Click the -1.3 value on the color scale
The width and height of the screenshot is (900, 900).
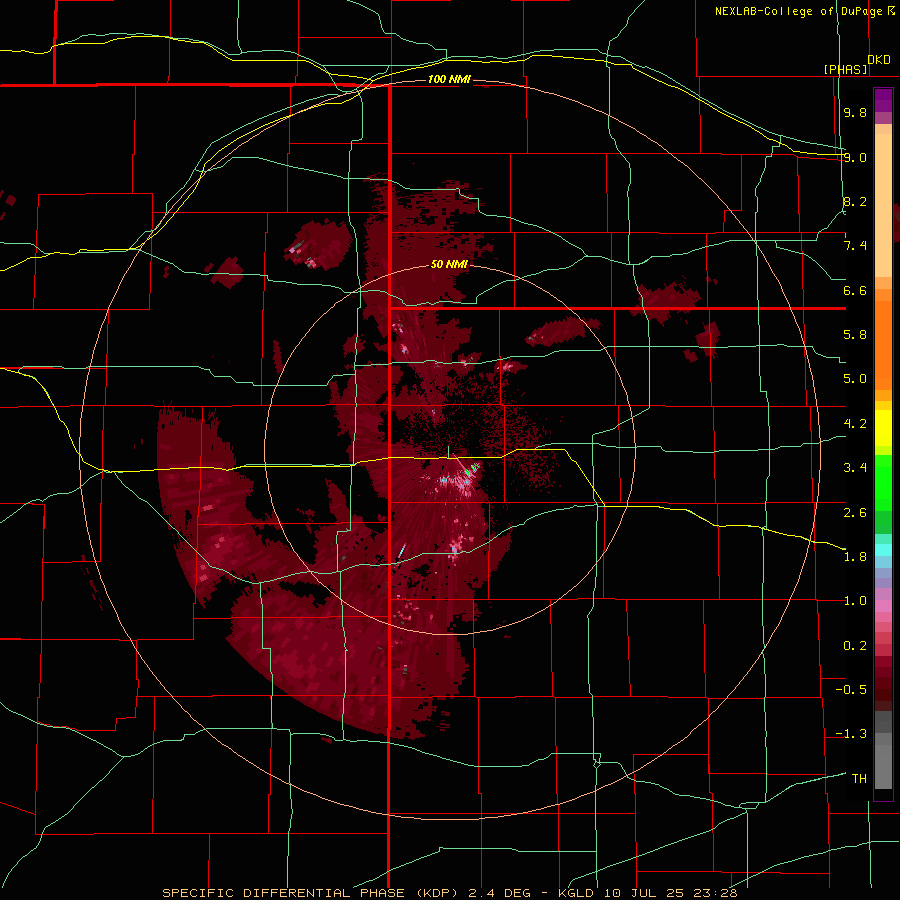pyautogui.click(x=851, y=734)
